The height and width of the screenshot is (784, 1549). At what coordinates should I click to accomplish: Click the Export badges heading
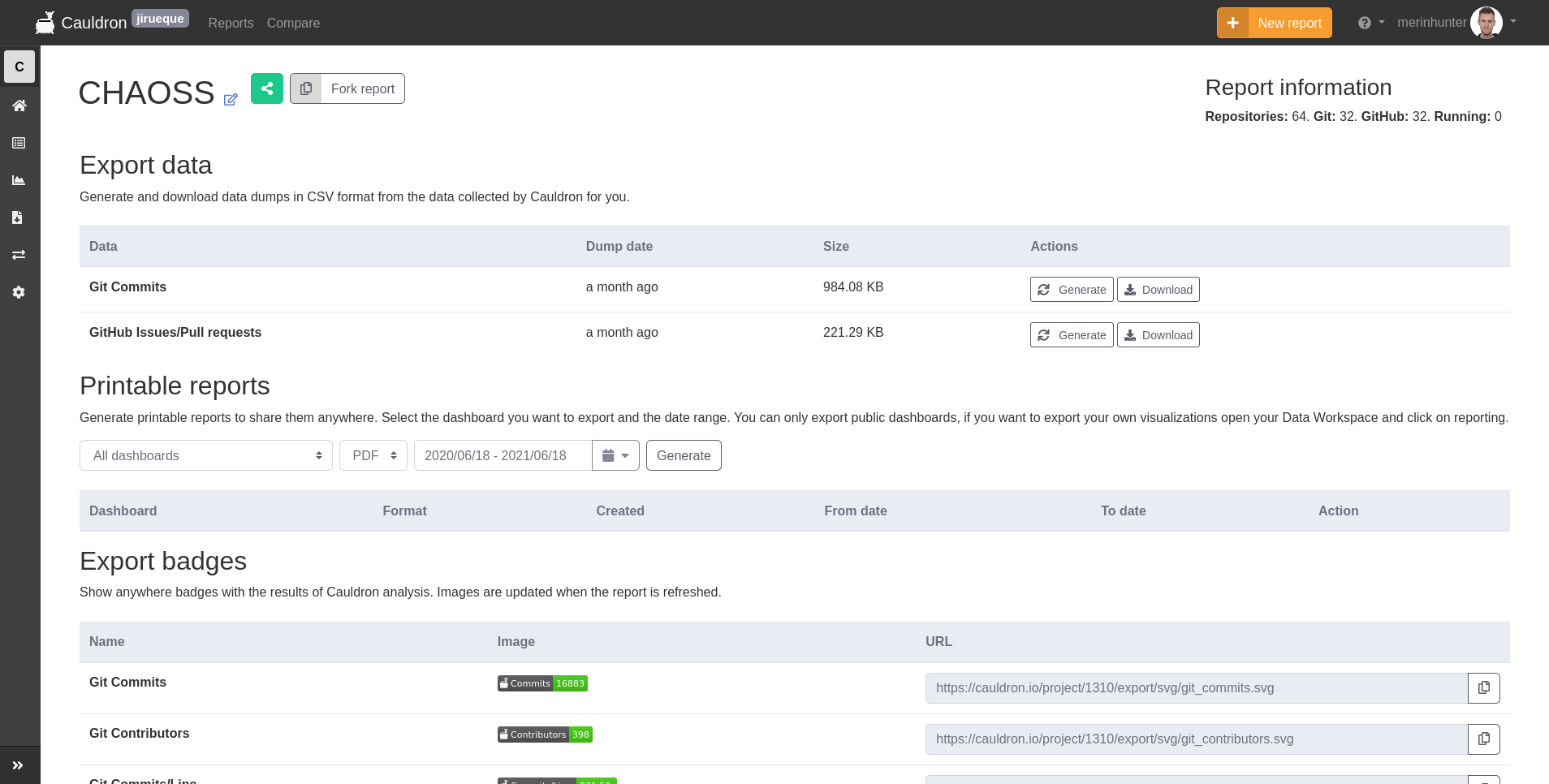163,561
